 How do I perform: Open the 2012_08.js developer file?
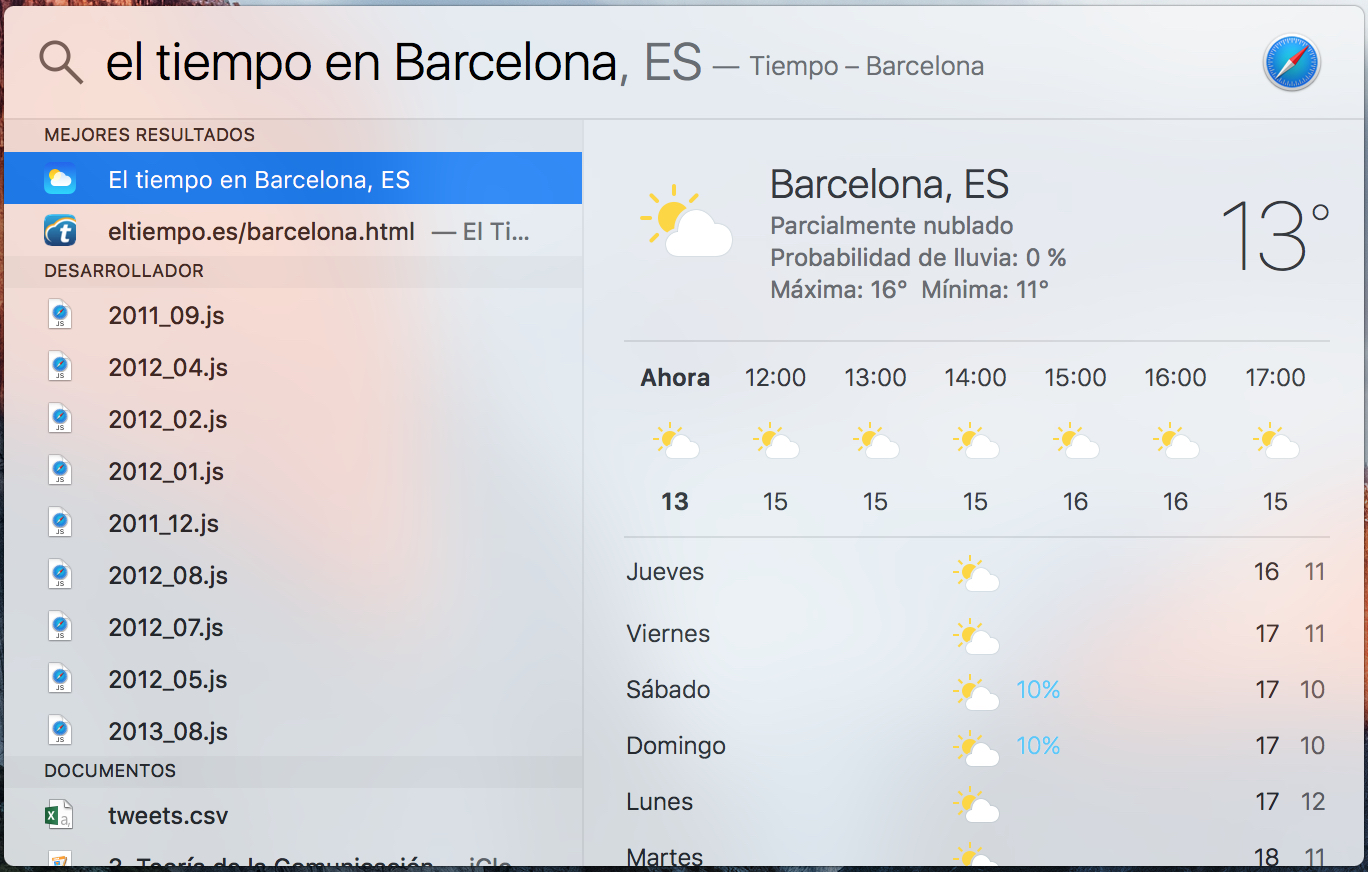(x=293, y=575)
